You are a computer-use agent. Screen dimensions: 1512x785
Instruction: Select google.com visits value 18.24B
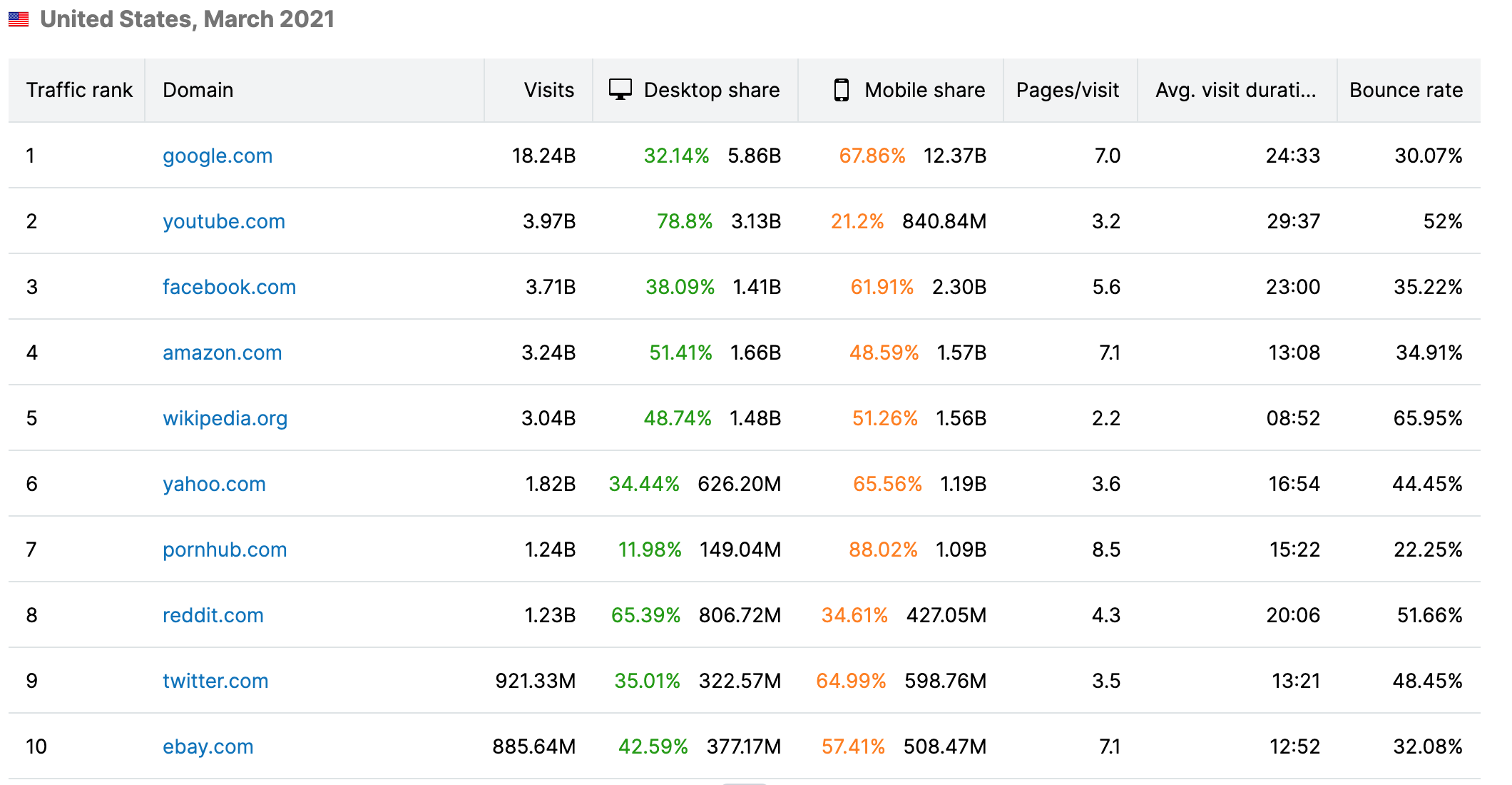pyautogui.click(x=543, y=156)
